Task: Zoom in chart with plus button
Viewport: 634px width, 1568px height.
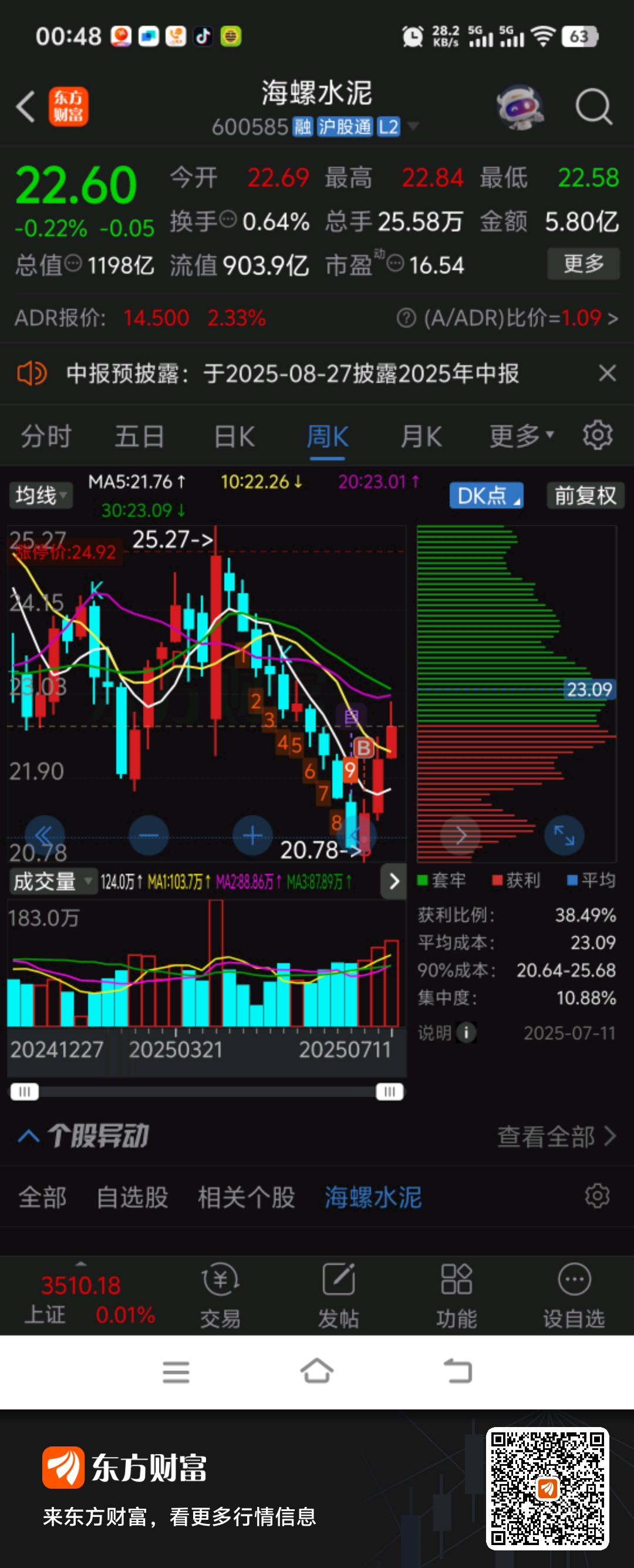Action: pos(252,836)
